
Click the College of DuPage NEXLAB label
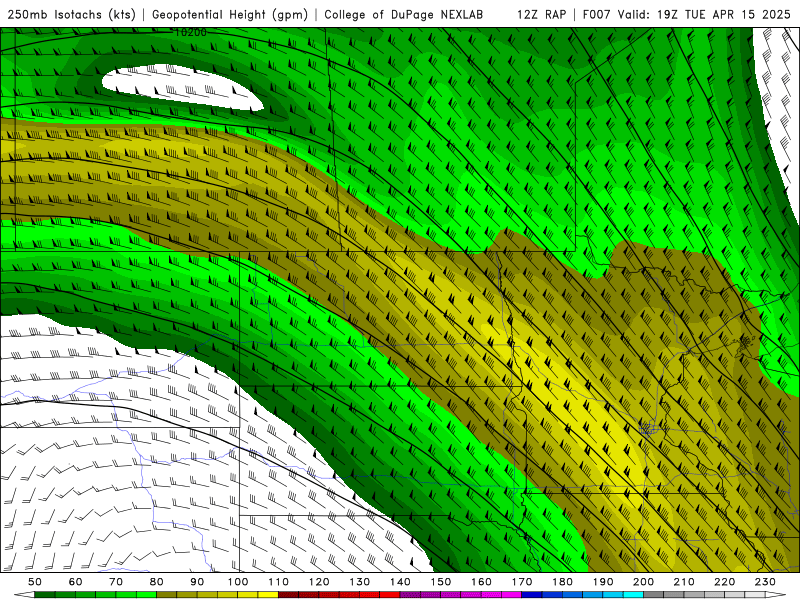point(404,15)
